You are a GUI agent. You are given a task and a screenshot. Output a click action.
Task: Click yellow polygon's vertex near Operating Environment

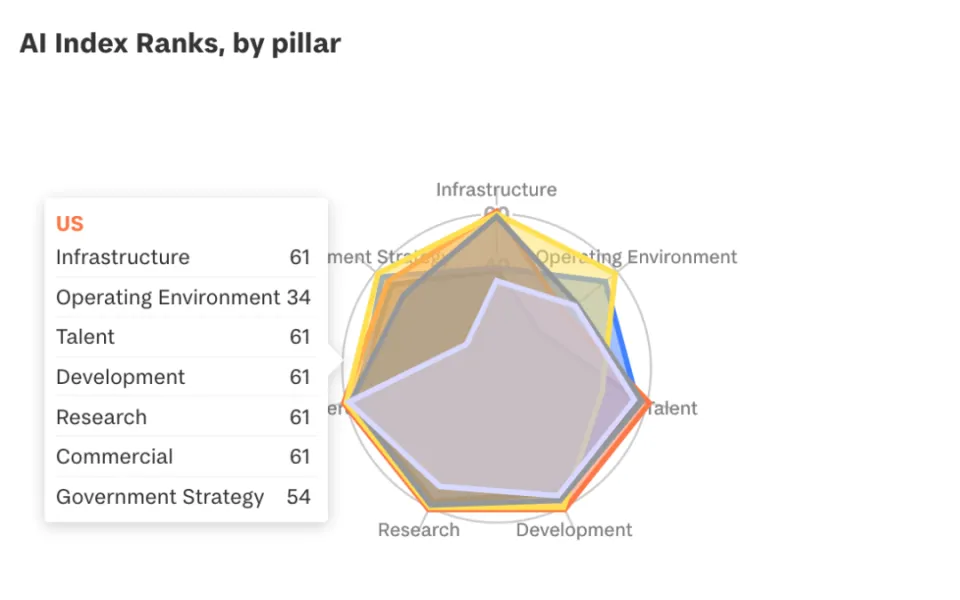click(613, 276)
